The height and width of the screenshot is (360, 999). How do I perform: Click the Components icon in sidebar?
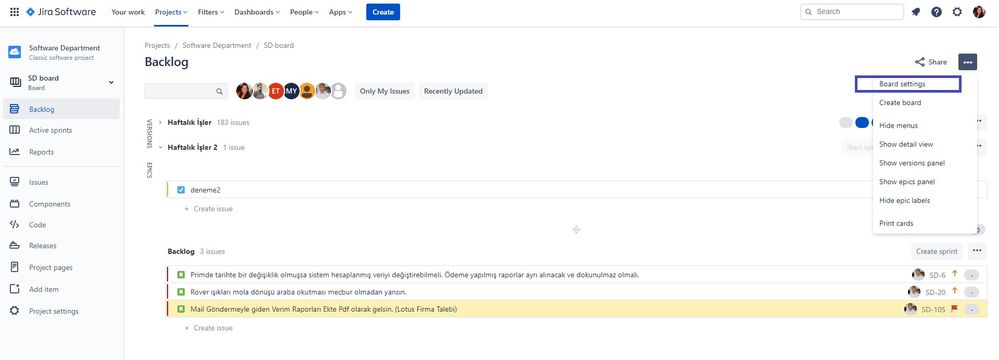pyautogui.click(x=14, y=204)
